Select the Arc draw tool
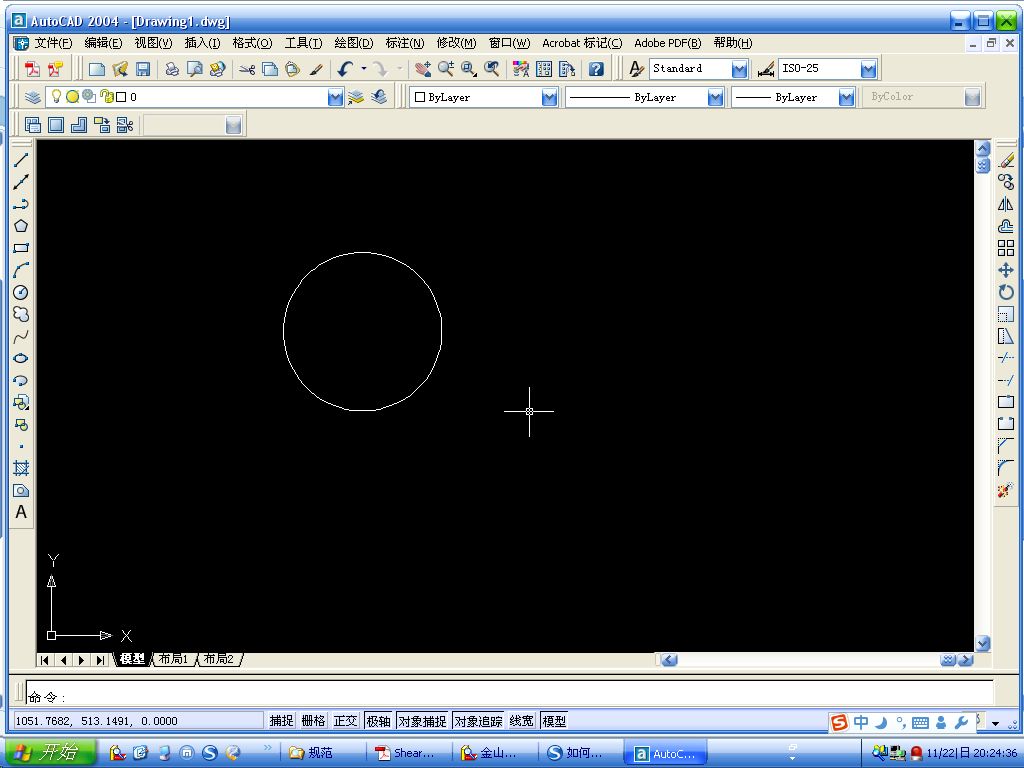1024x768 pixels. coord(21,270)
